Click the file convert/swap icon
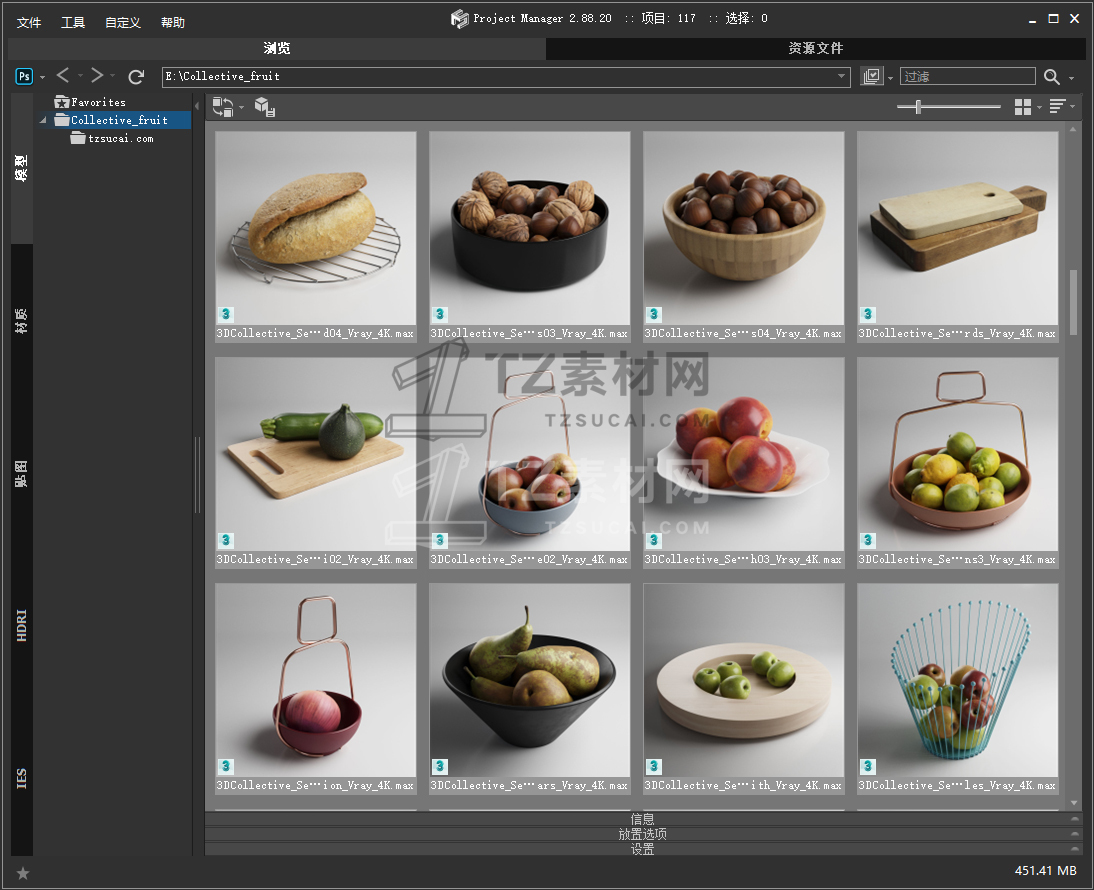Viewport: 1094px width, 890px height. 223,107
